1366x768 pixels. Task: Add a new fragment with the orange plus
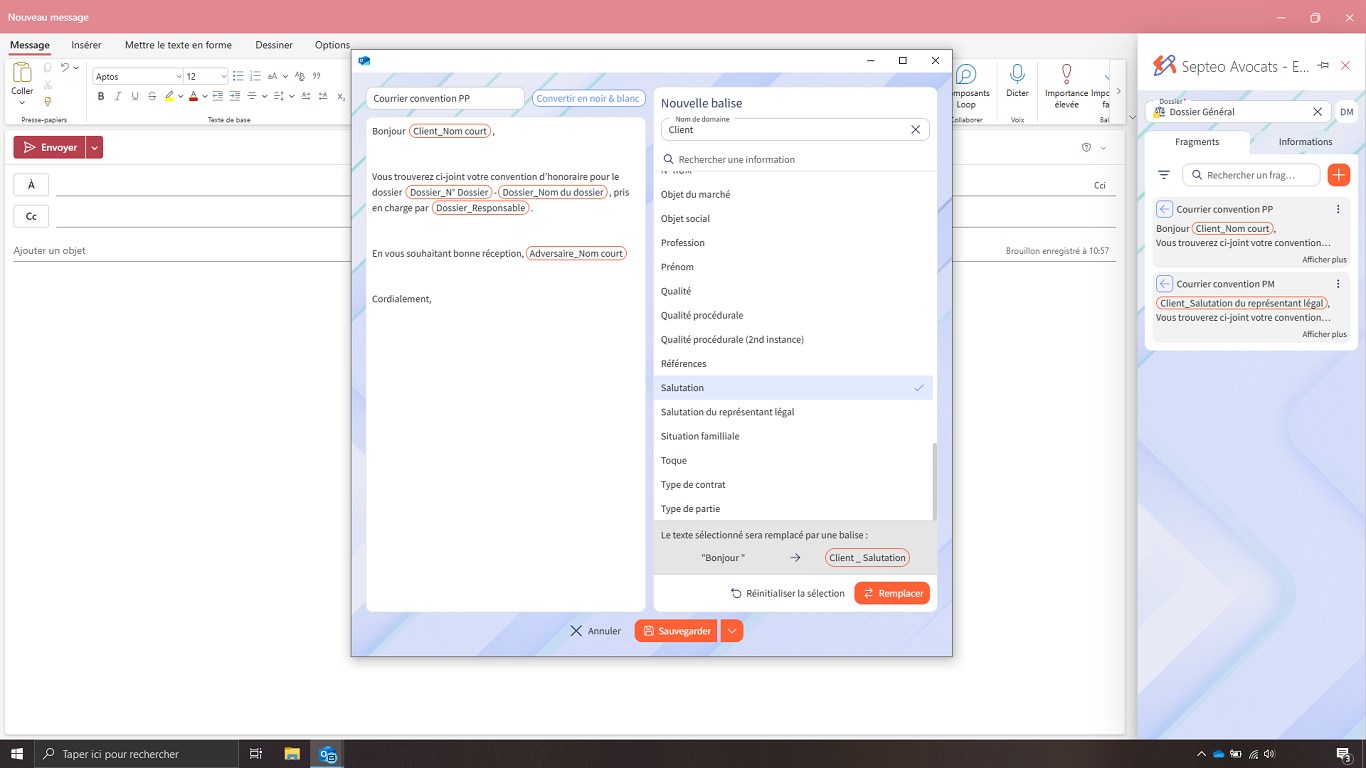pyautogui.click(x=1338, y=175)
